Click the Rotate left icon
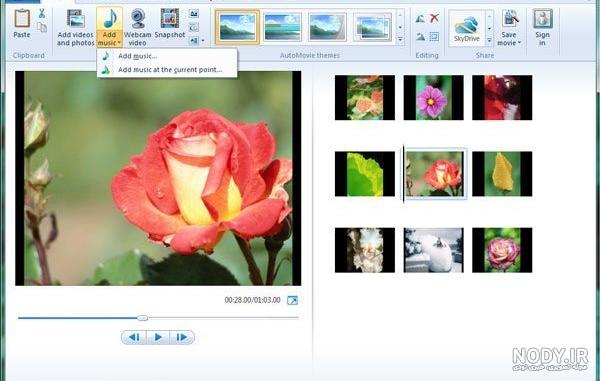The width and height of the screenshot is (600, 381). [x=420, y=18]
